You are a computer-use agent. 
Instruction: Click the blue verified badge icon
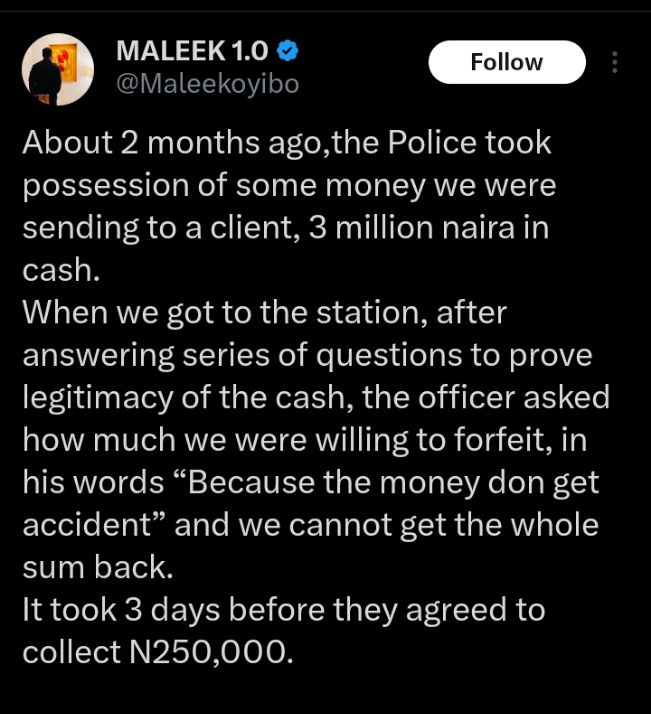point(289,50)
